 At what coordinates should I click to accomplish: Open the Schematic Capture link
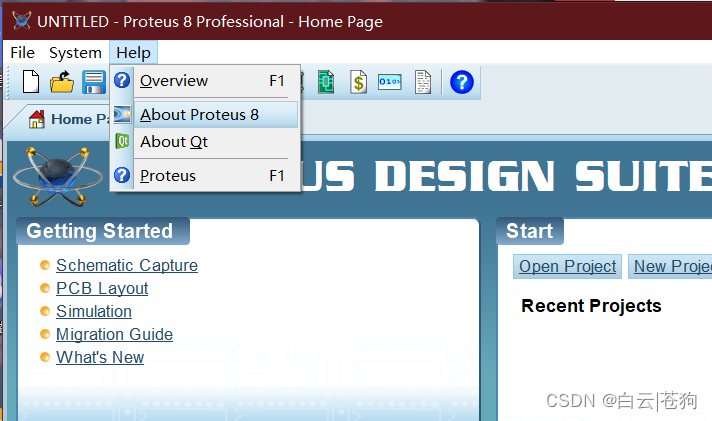tap(127, 265)
